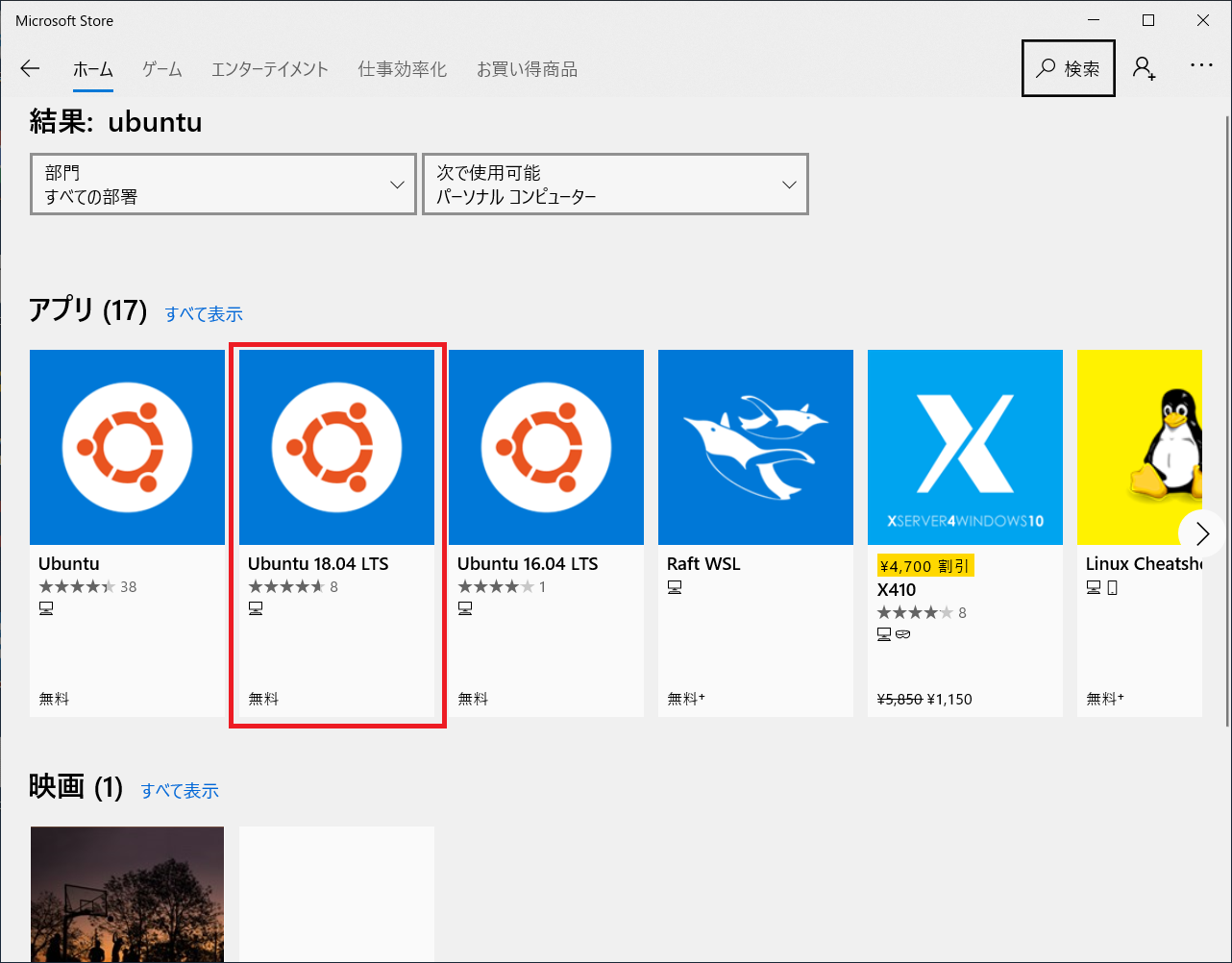Viewport: 1232px width, 963px height.
Task: Switch to the ホーム tab
Action: [93, 69]
